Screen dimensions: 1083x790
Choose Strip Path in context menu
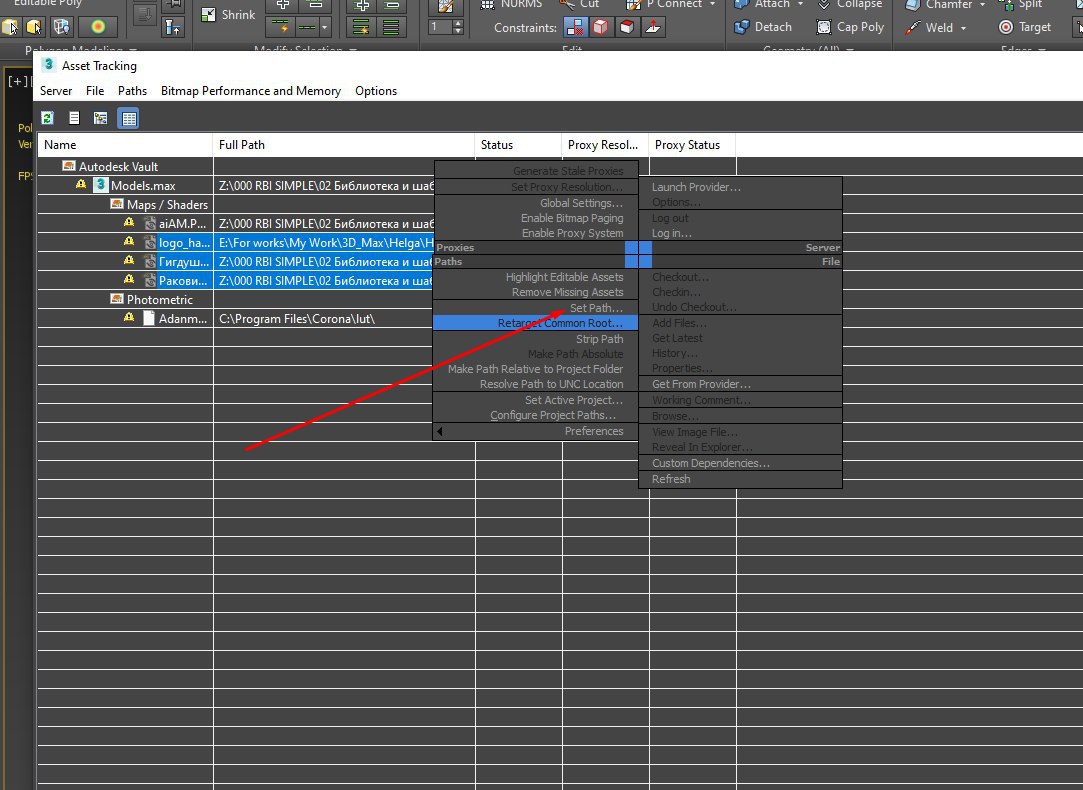coord(600,339)
